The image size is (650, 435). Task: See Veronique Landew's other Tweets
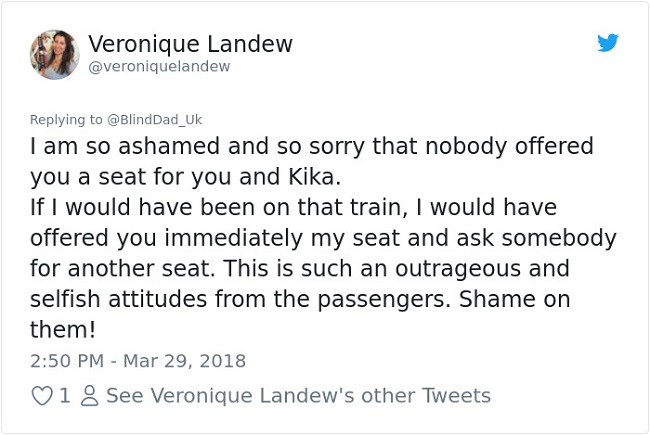(x=298, y=396)
